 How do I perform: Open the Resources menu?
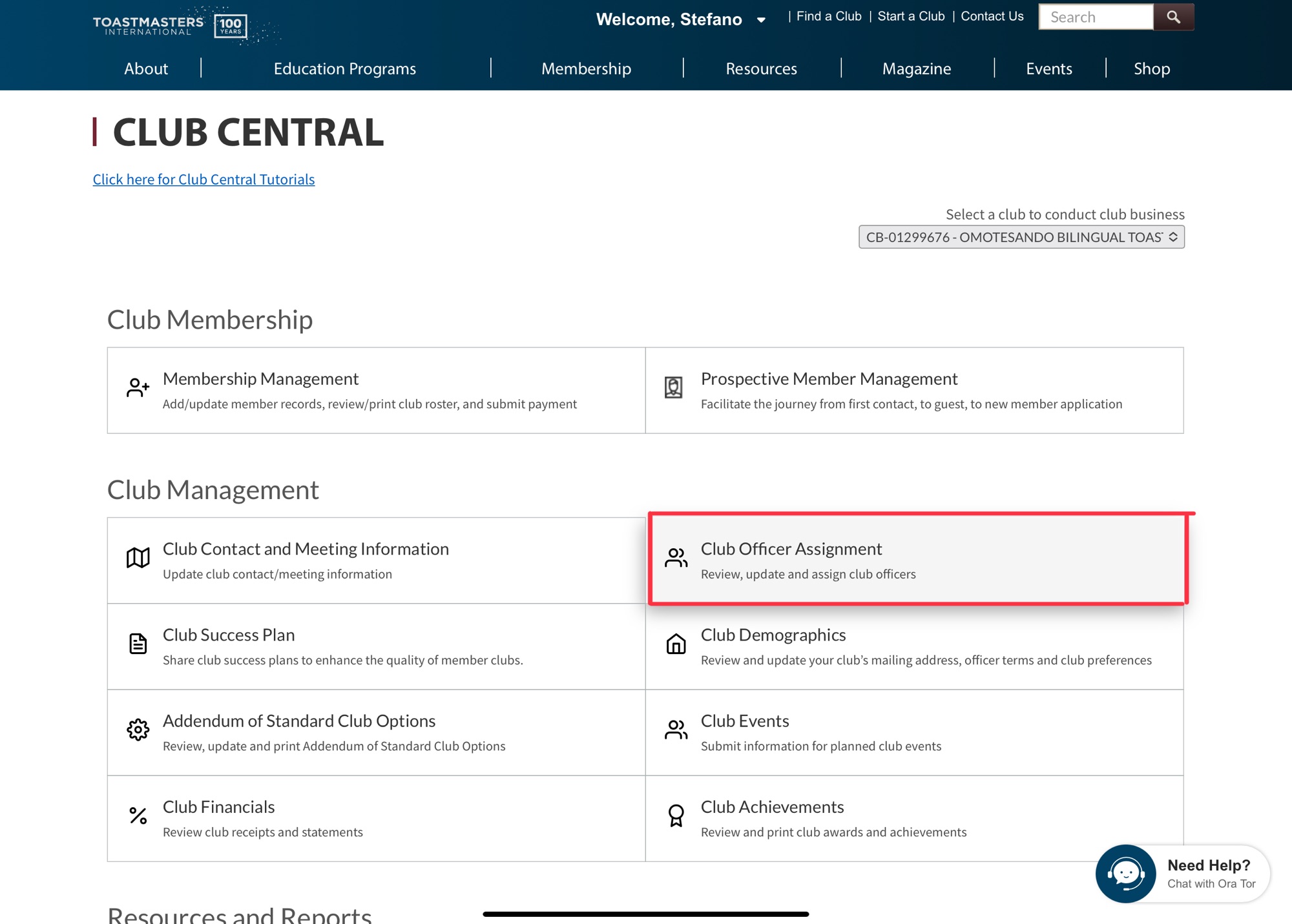click(x=761, y=68)
